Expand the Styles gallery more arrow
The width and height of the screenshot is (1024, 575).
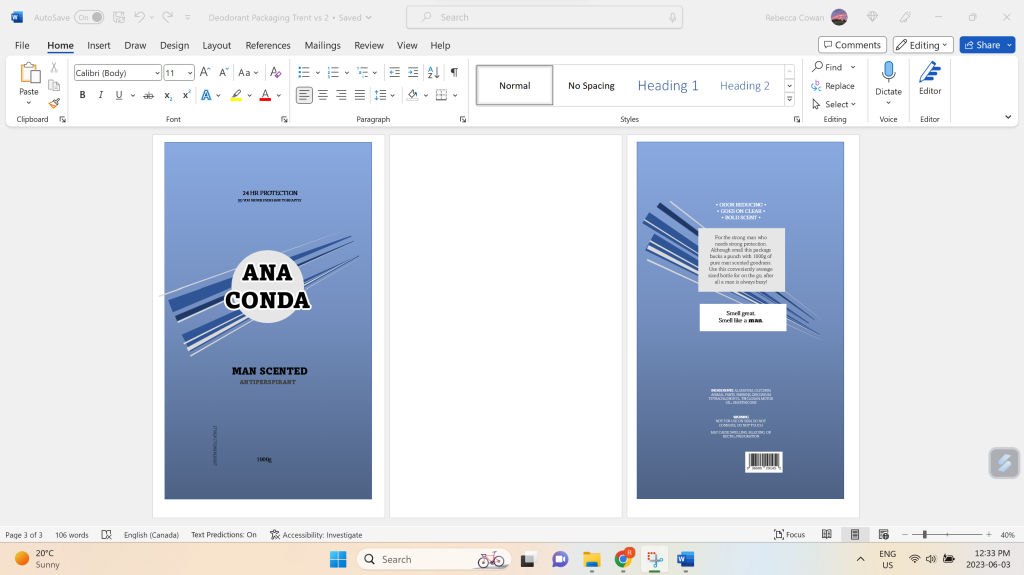(789, 99)
